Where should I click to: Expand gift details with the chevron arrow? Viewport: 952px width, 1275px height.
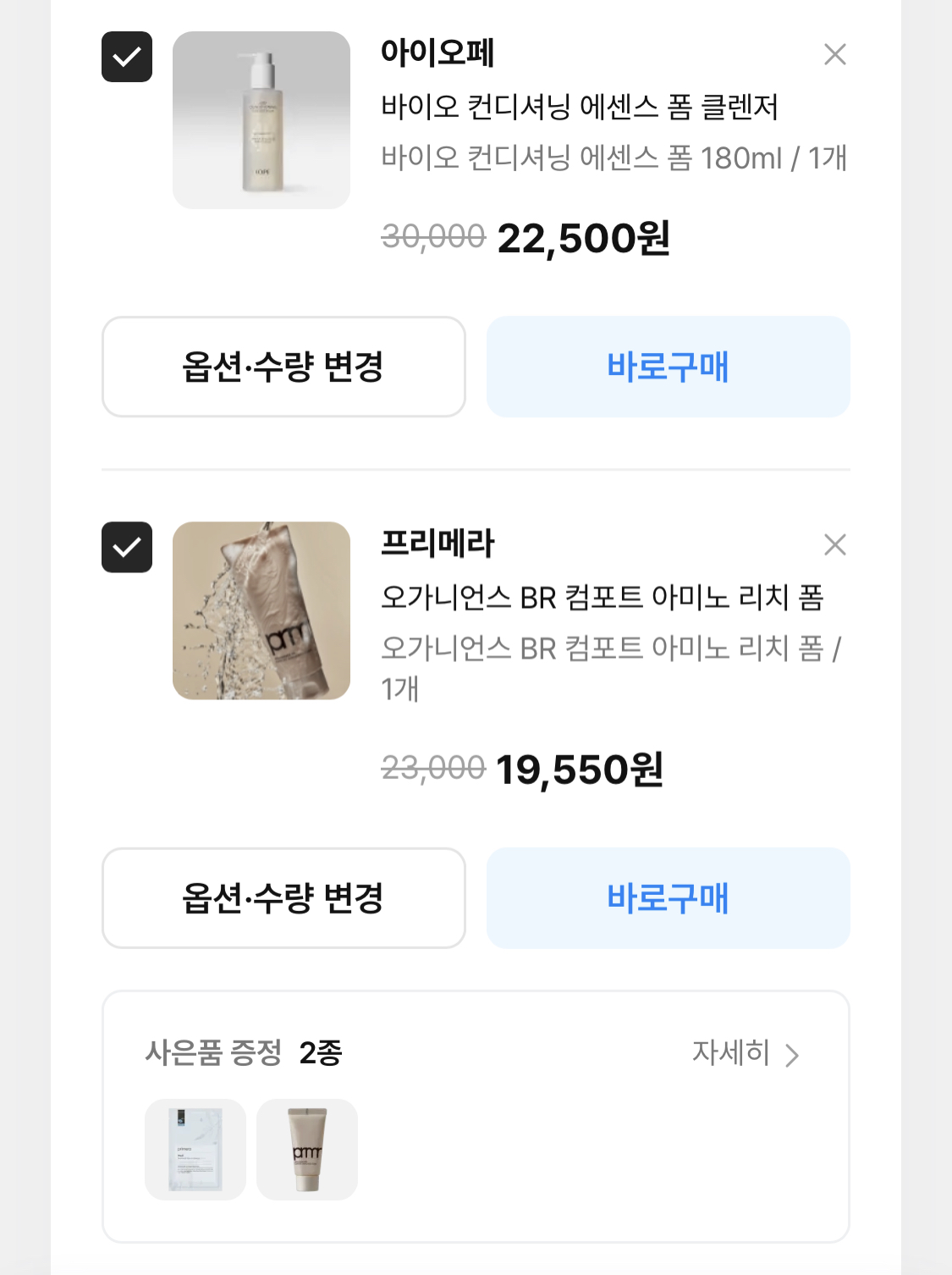(x=792, y=1055)
